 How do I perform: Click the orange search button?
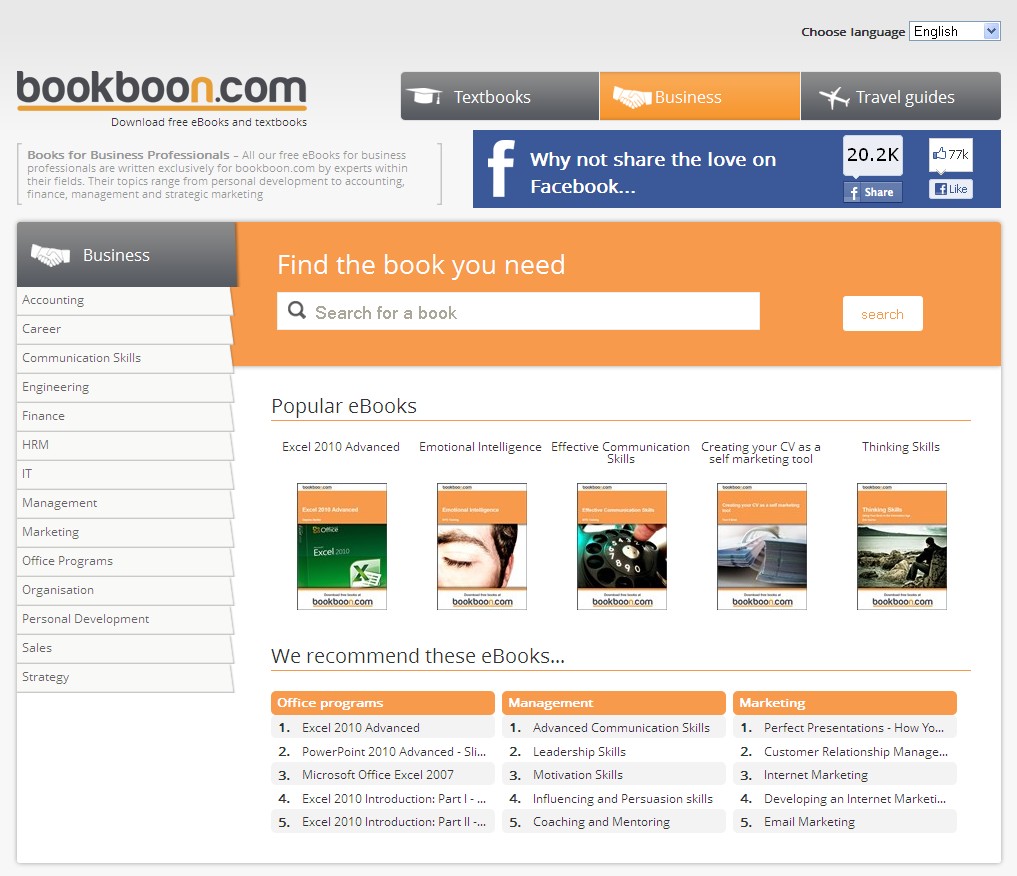pos(882,314)
